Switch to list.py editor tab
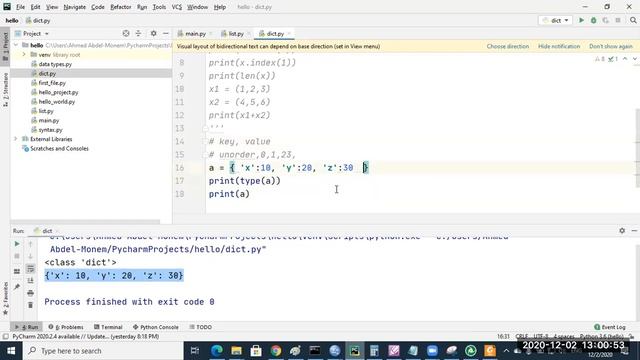640x360 pixels. 236,33
